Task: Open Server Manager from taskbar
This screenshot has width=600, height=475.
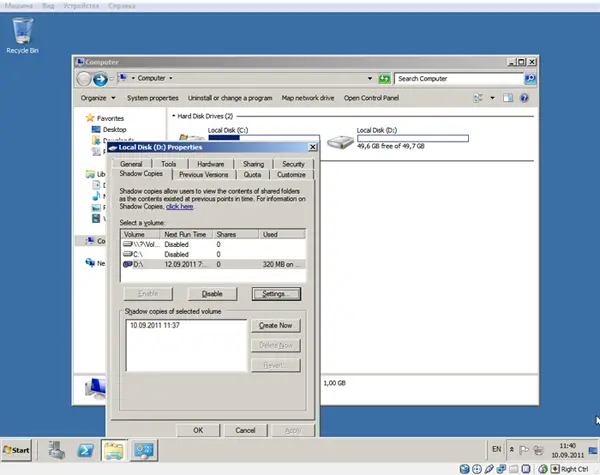Action: pyautogui.click(x=57, y=450)
